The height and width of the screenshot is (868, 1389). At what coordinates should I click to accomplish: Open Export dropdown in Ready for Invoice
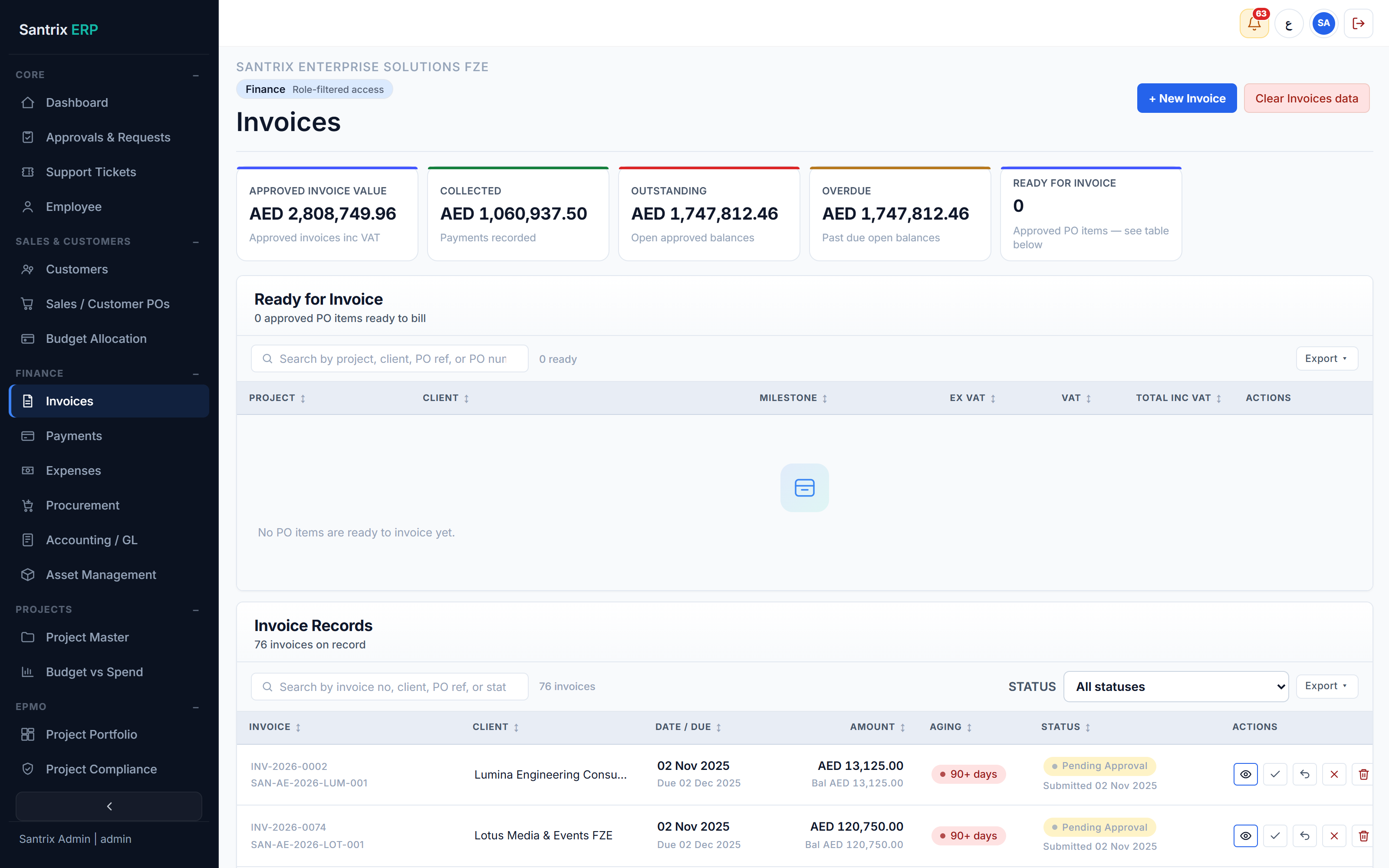pyautogui.click(x=1326, y=358)
